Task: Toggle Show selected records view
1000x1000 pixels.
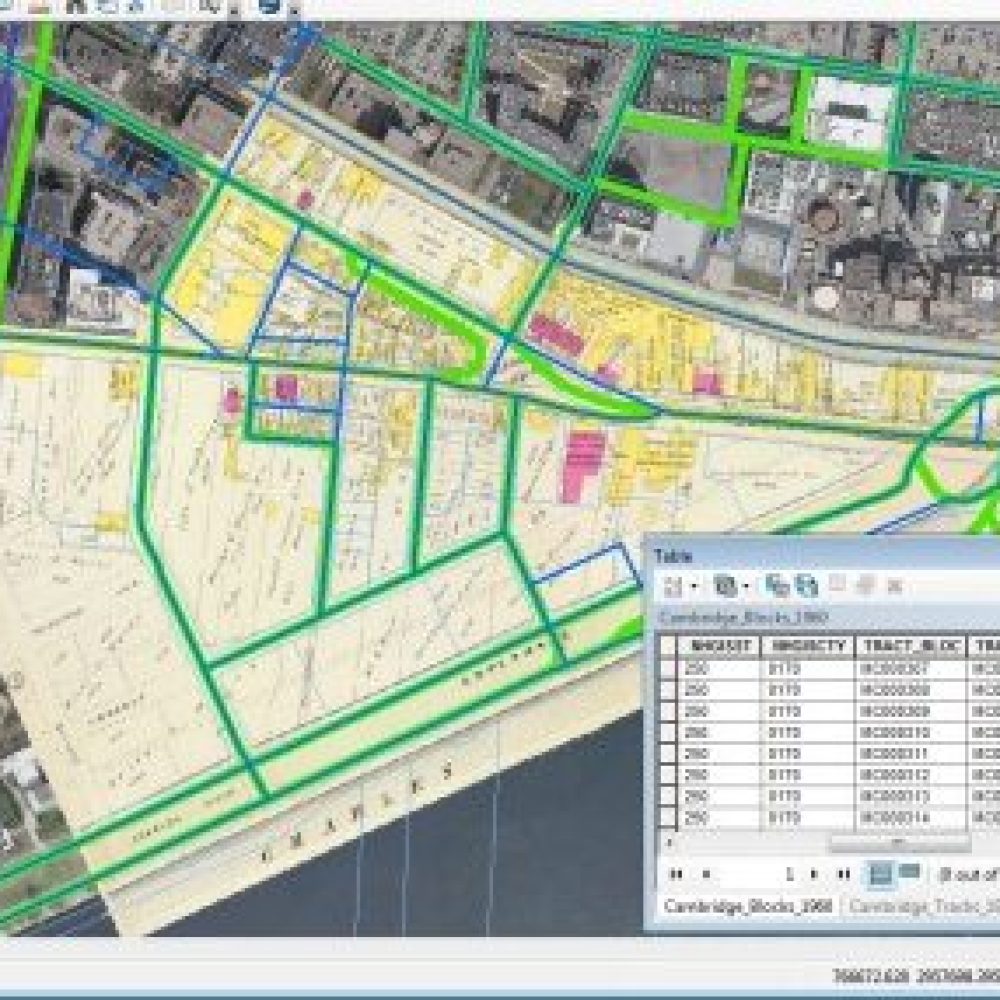Action: pyautogui.click(x=909, y=872)
